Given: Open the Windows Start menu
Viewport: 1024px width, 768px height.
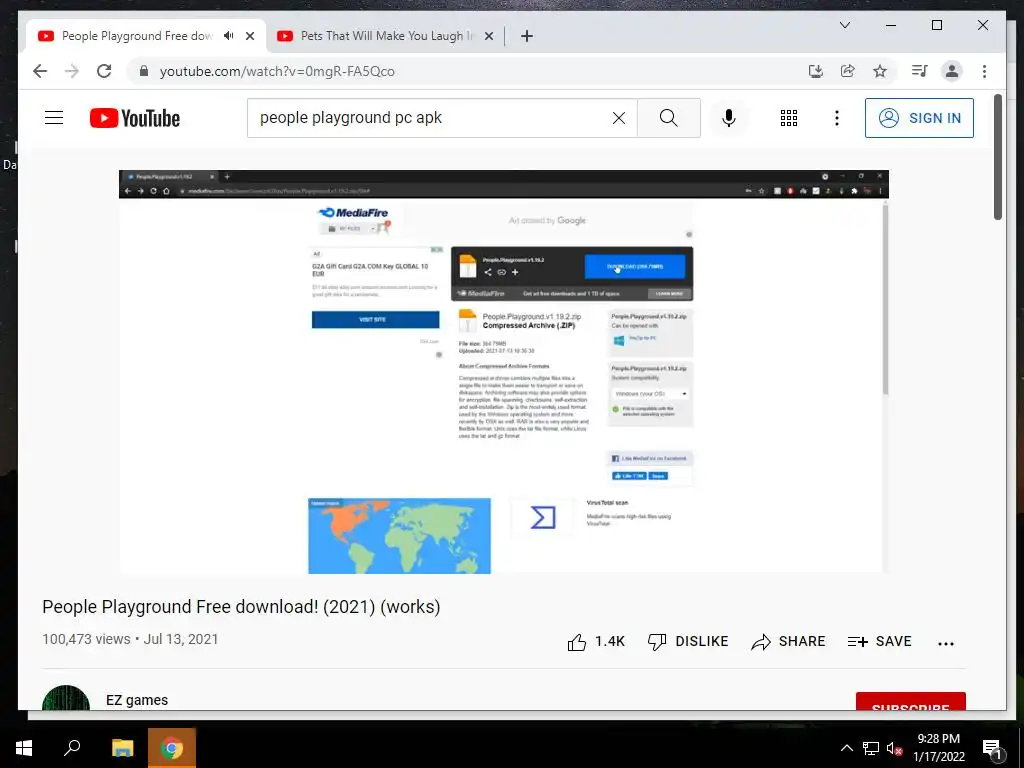Looking at the screenshot, I should click(x=24, y=748).
